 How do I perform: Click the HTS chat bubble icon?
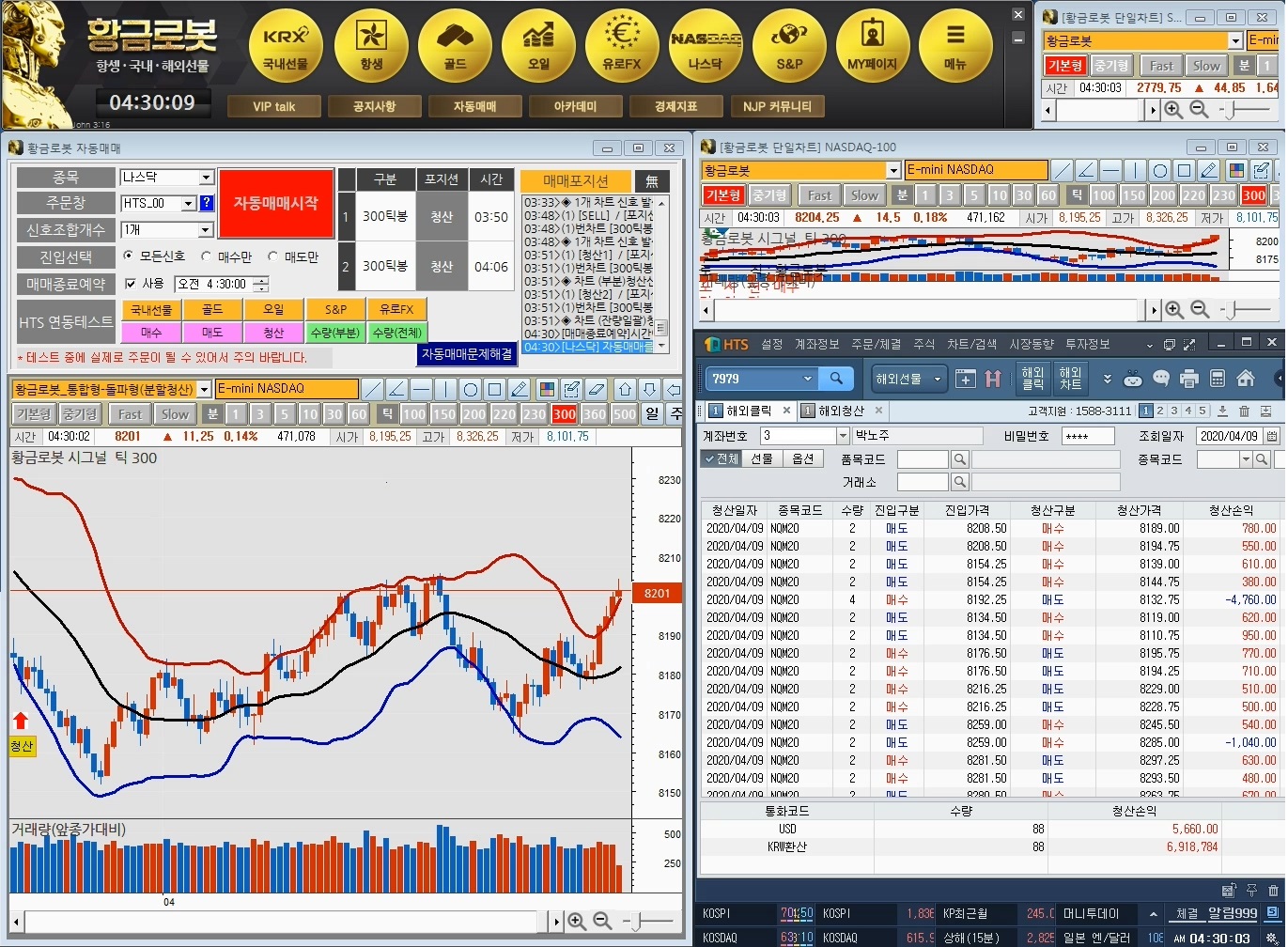(1161, 379)
